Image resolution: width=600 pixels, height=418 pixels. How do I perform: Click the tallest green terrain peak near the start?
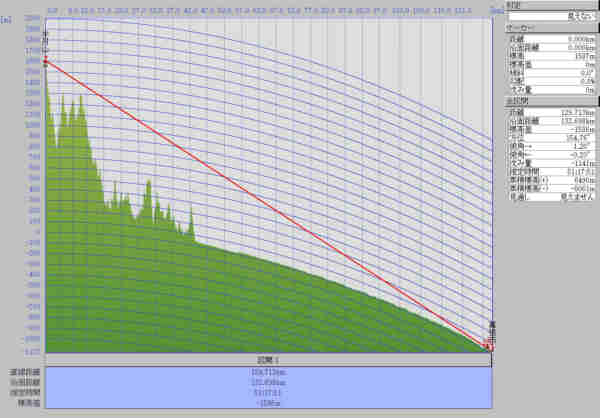[48, 84]
